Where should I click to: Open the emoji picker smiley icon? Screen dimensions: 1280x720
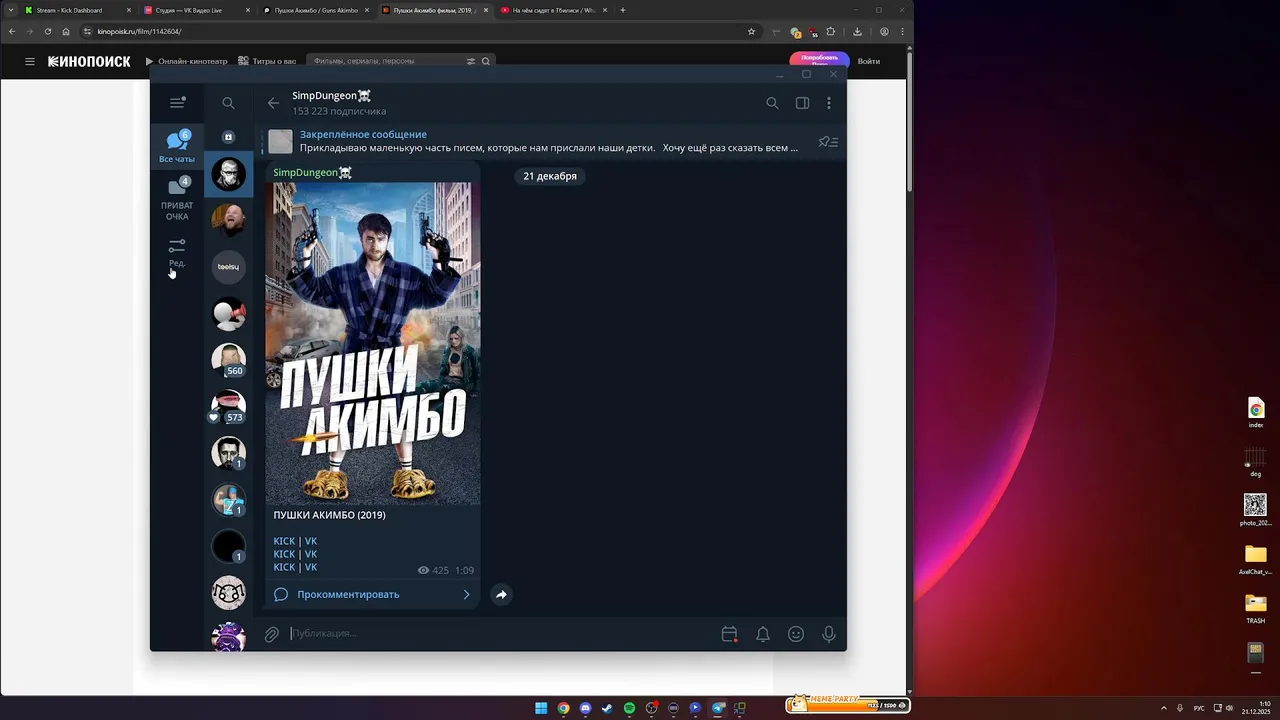click(x=796, y=634)
